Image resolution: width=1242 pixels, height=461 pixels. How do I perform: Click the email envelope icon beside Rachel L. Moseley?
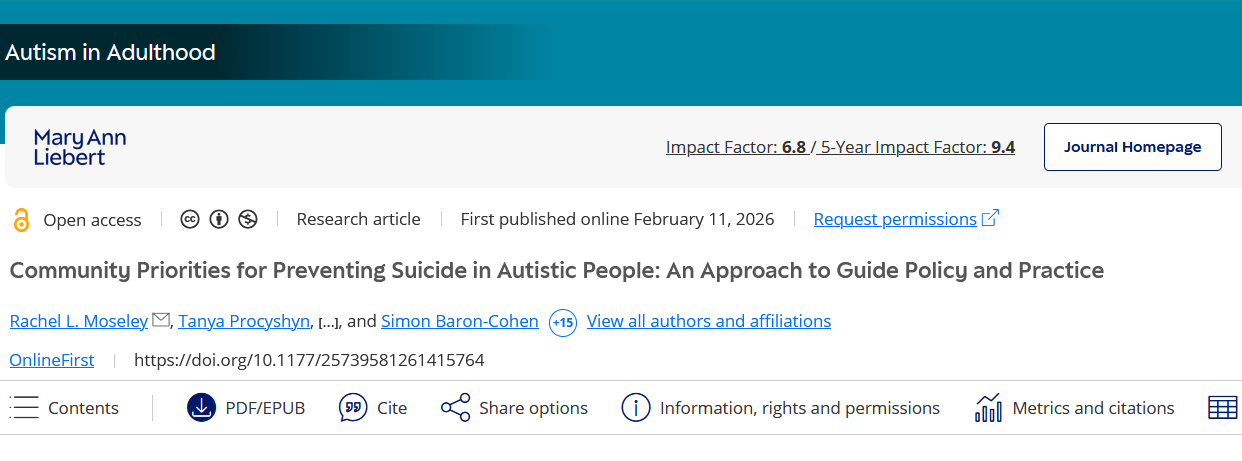pyautogui.click(x=160, y=321)
